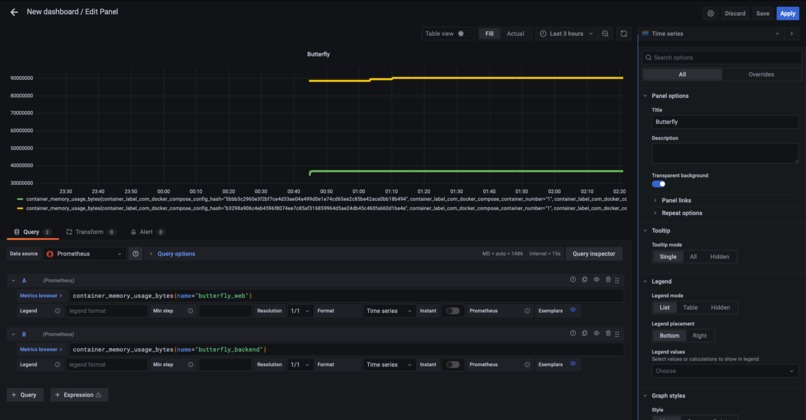806x420 pixels.
Task: Duplicate query A
Action: [x=584, y=280]
